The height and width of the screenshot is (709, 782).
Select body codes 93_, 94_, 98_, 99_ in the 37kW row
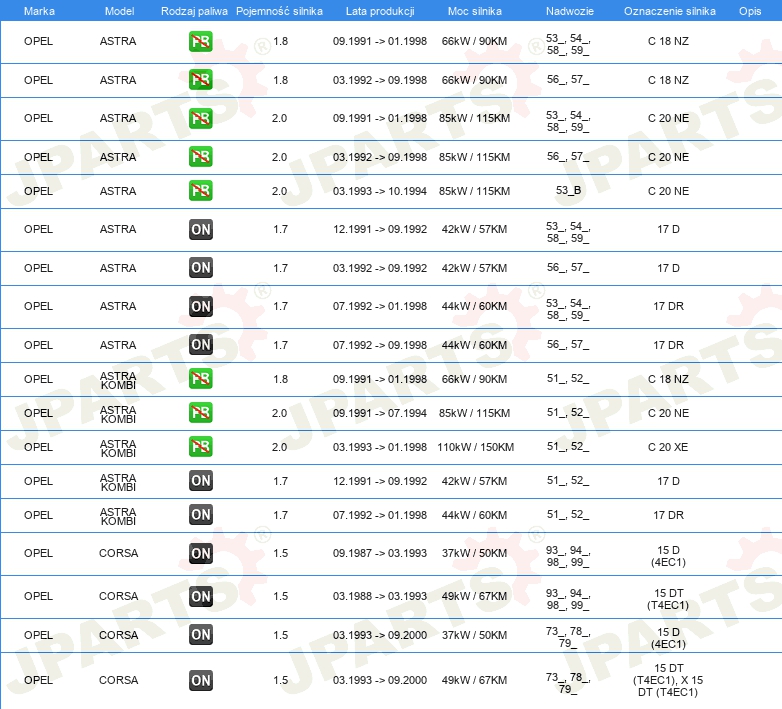point(568,556)
